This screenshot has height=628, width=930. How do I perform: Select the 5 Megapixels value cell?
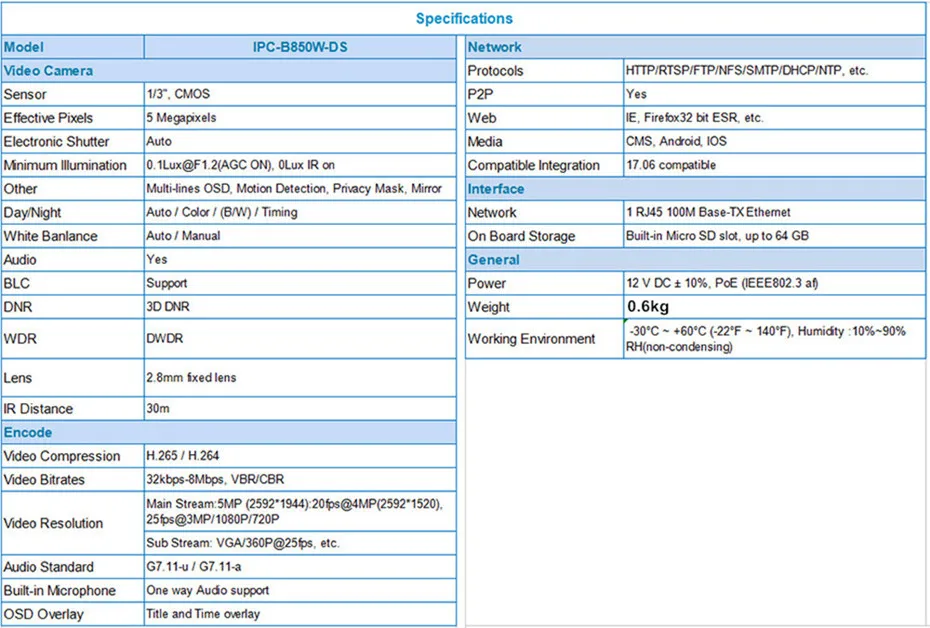(x=300, y=117)
